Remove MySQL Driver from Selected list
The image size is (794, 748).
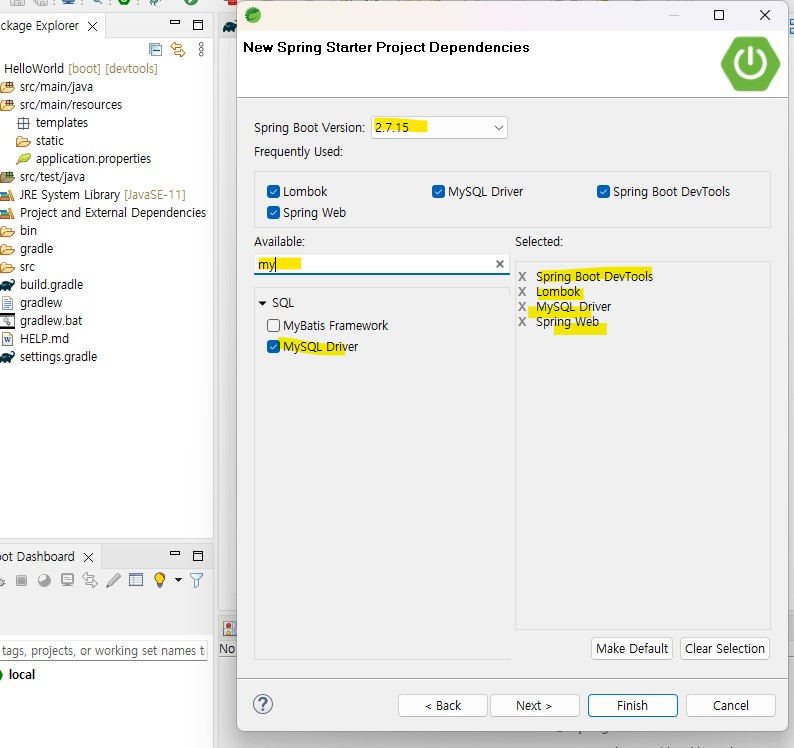click(x=522, y=307)
